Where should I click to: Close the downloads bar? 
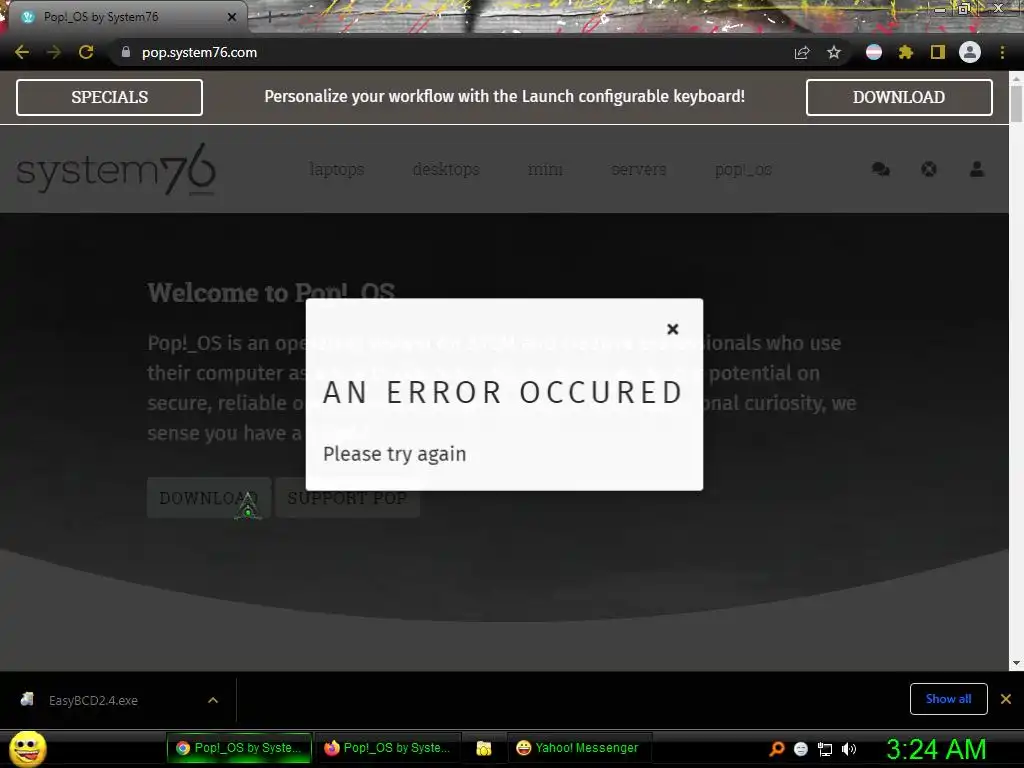[1006, 699]
